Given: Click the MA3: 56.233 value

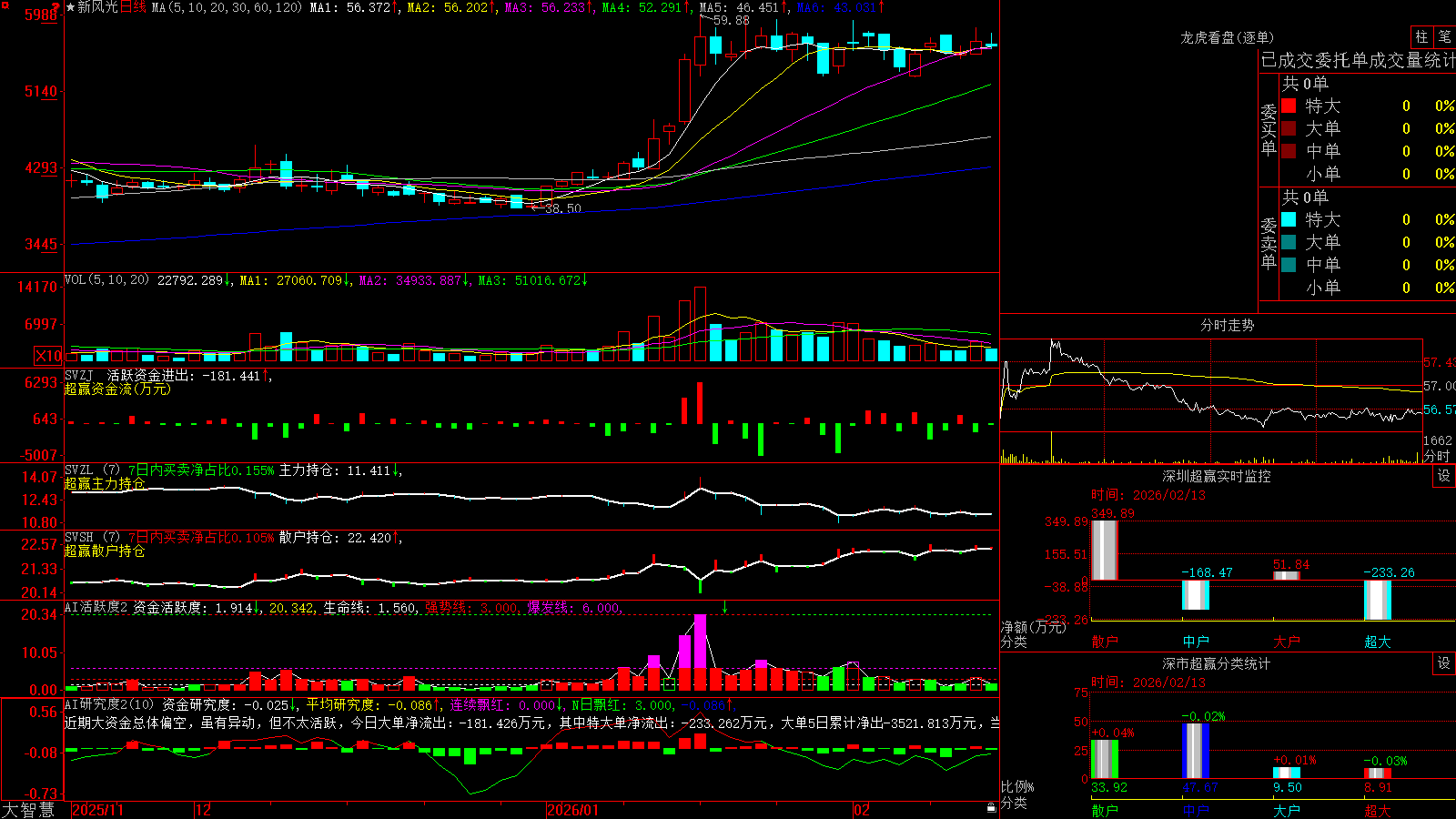Looking at the screenshot, I should (545, 7).
